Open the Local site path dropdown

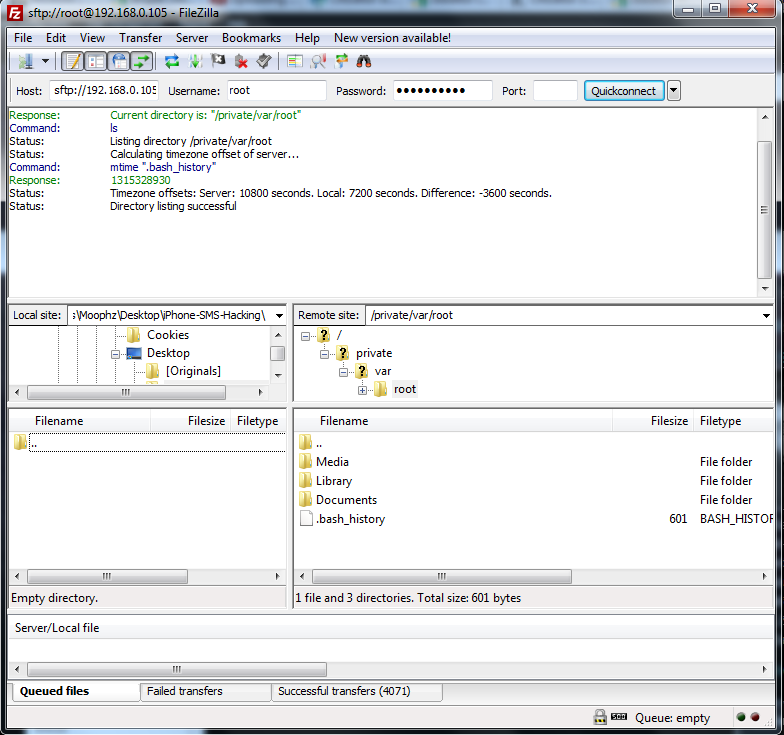(279, 316)
